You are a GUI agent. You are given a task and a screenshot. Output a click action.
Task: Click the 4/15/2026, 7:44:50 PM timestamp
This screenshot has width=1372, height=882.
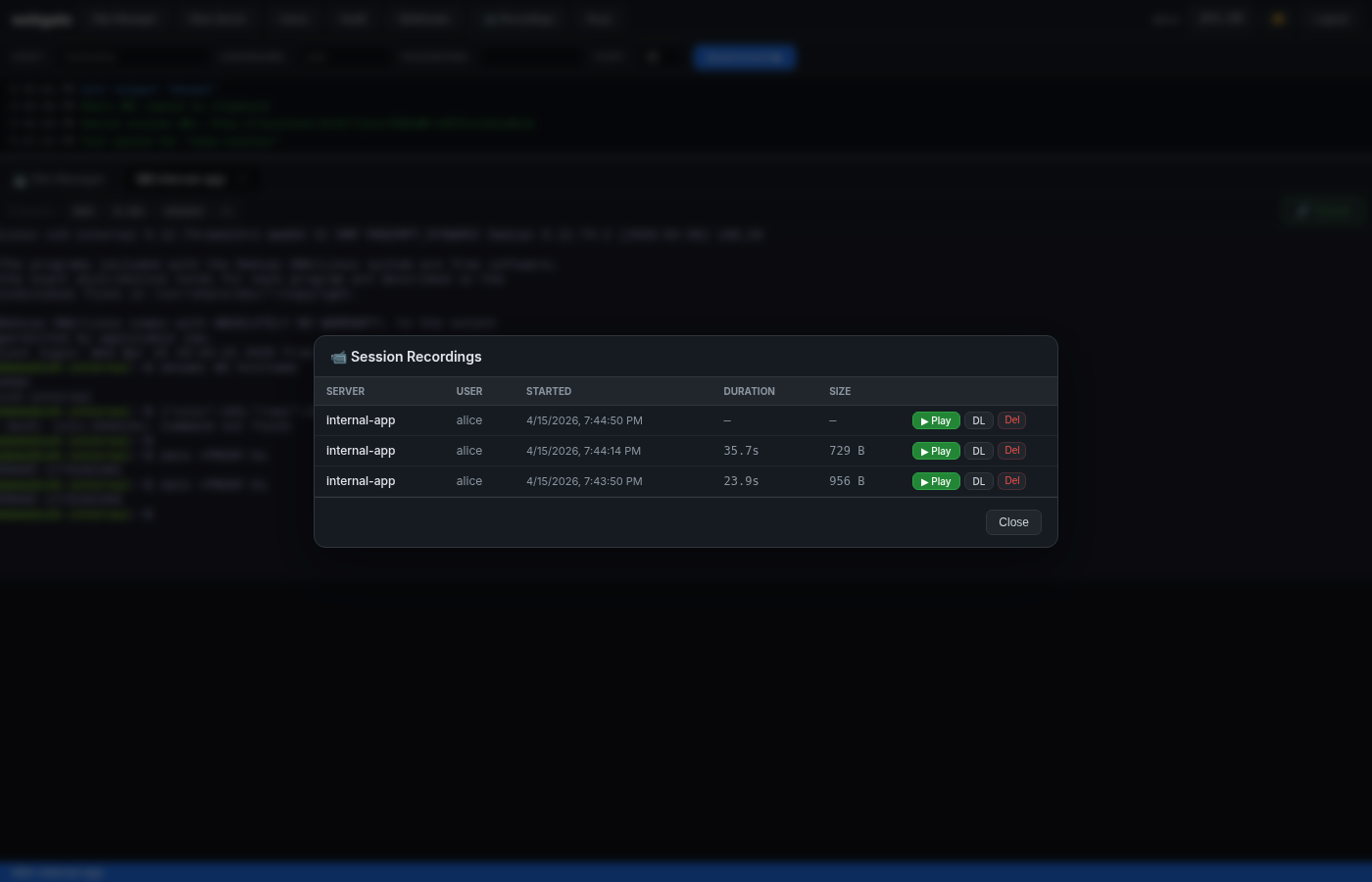[x=584, y=420]
